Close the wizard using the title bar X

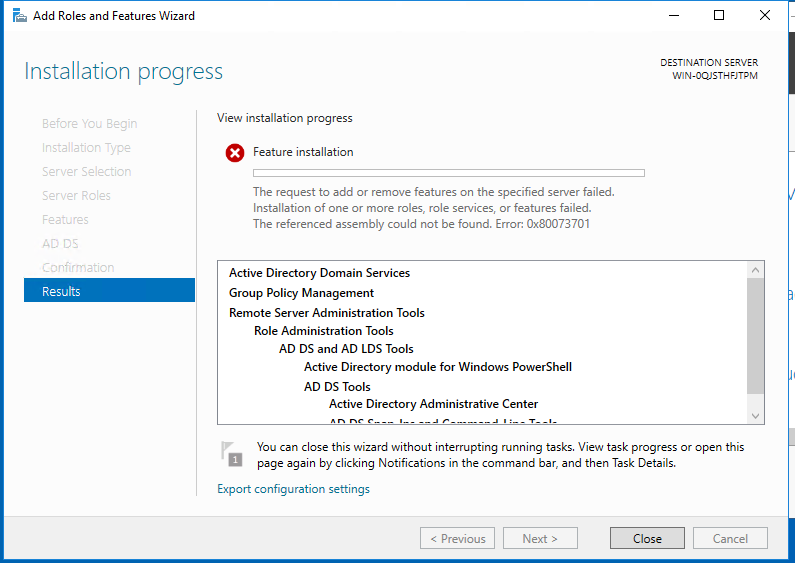(765, 16)
